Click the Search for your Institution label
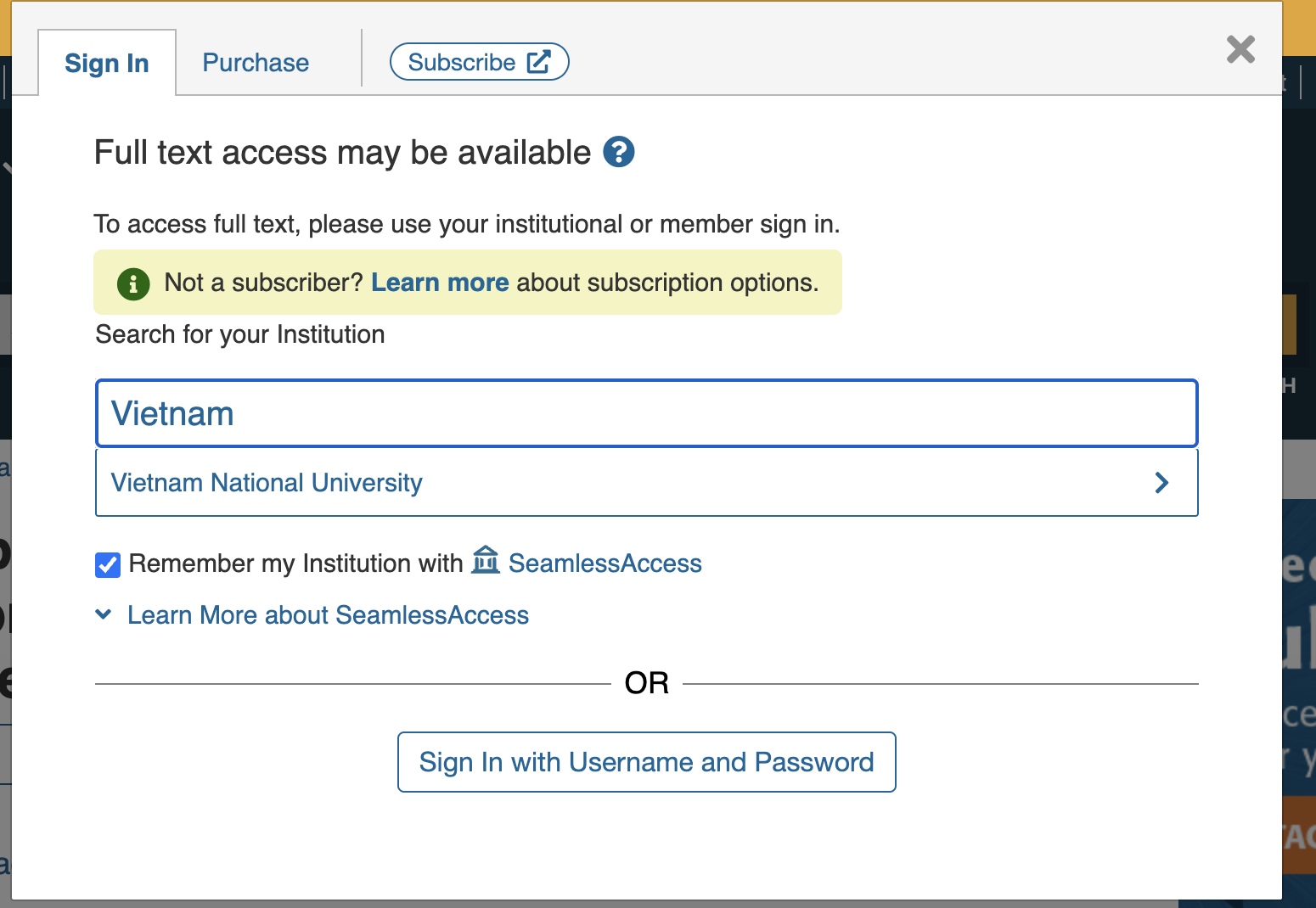 240,334
